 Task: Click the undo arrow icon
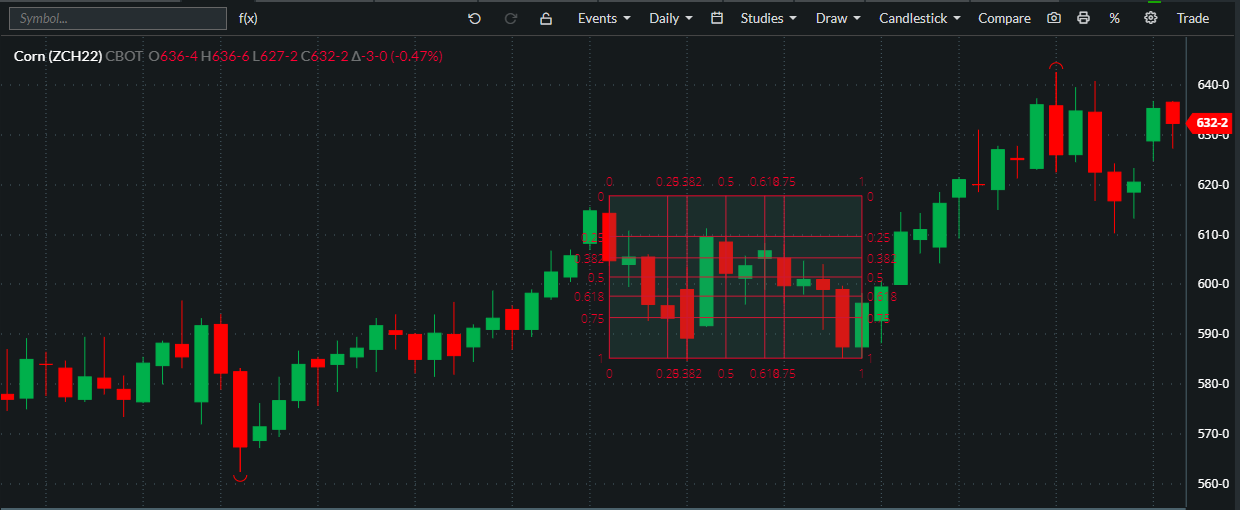click(474, 18)
